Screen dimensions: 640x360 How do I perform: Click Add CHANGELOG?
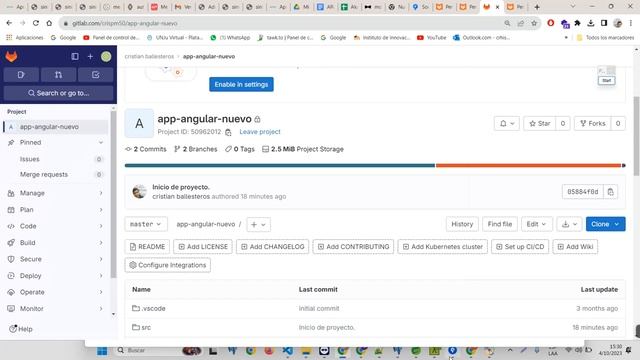273,247
